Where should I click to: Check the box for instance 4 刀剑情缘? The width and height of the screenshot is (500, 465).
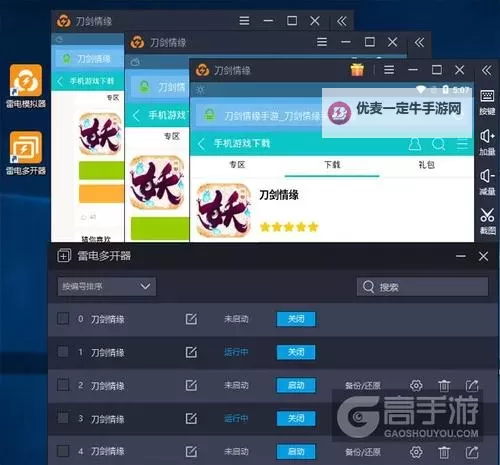(63, 451)
